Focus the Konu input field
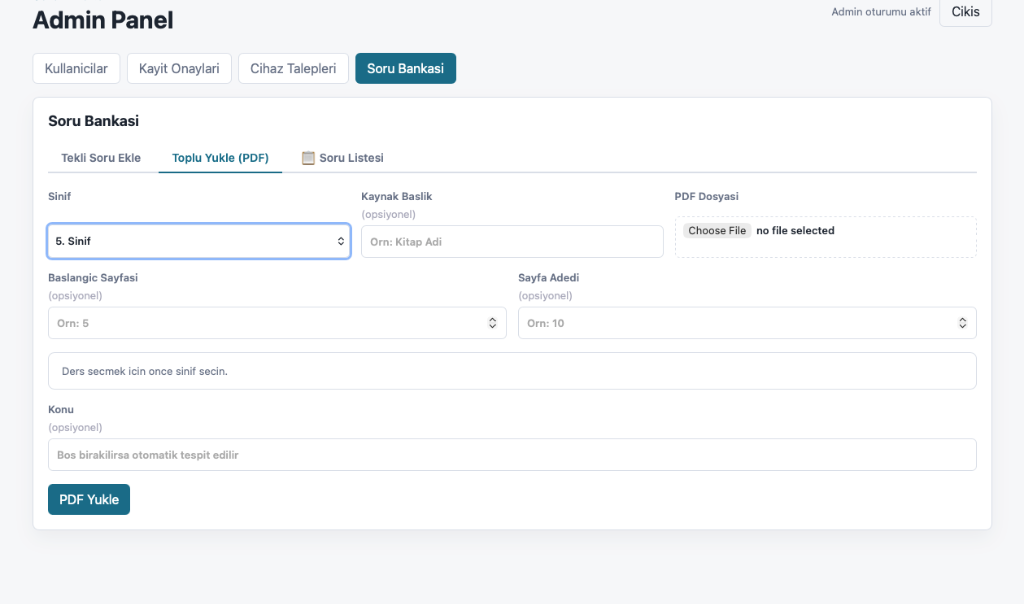 pos(512,454)
